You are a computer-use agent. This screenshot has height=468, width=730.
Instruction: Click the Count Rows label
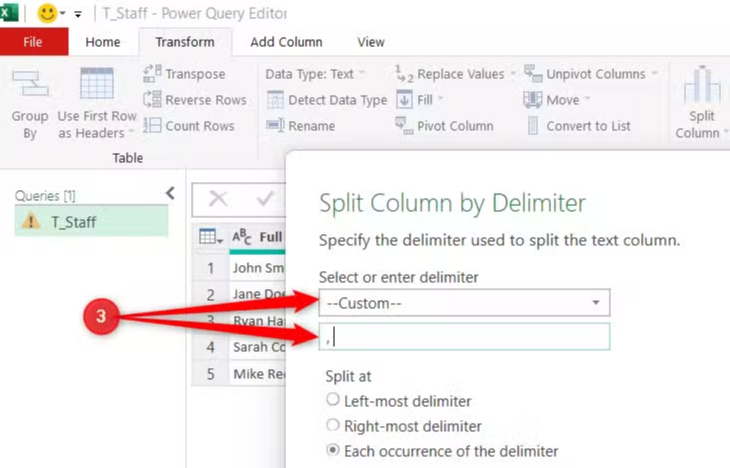pos(200,126)
